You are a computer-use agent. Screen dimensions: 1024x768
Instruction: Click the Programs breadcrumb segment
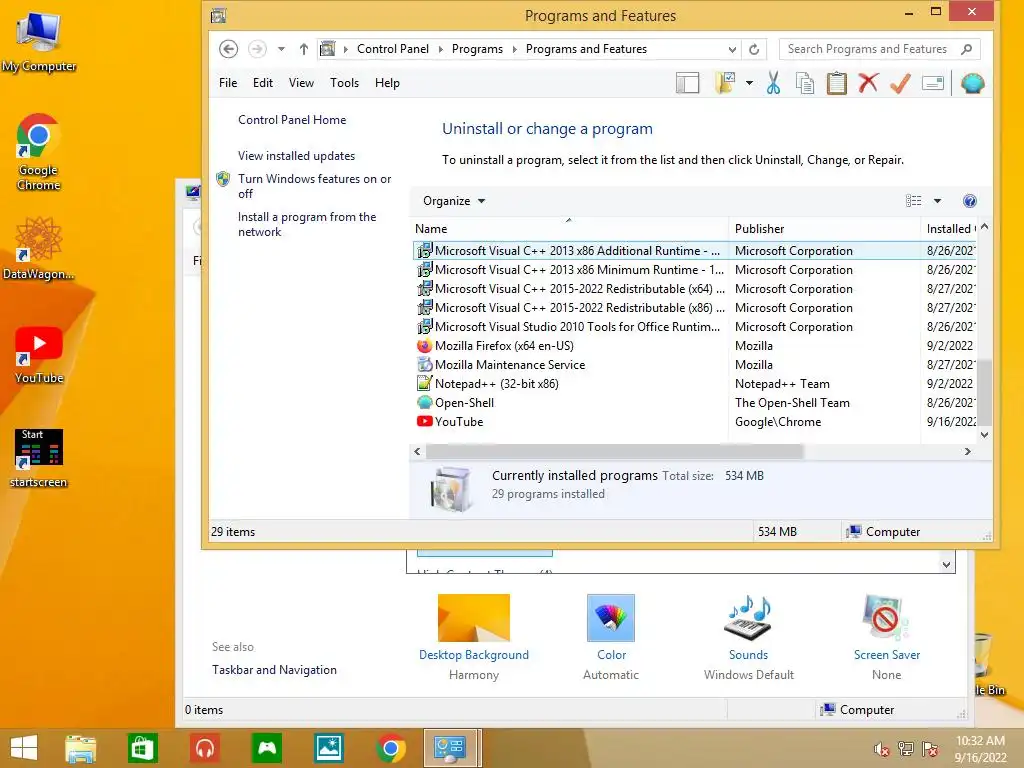477,49
